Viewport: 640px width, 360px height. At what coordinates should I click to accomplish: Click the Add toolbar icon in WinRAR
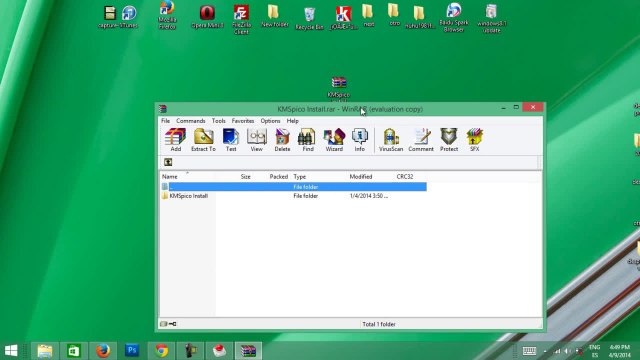click(176, 140)
